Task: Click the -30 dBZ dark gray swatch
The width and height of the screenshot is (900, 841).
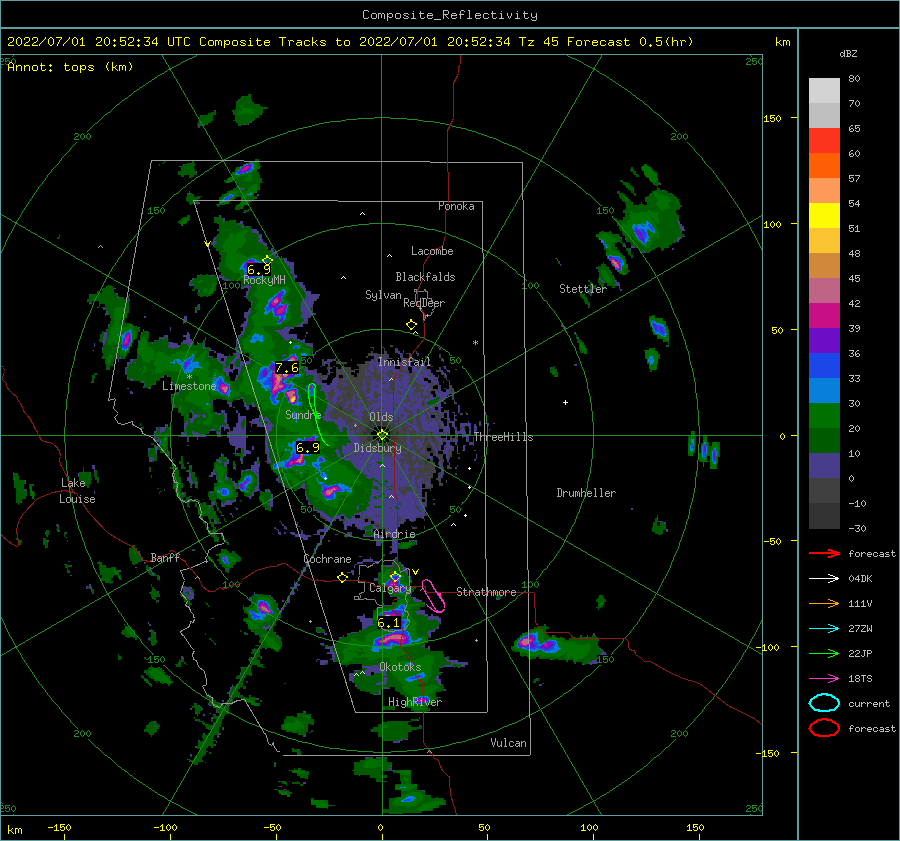Action: [x=824, y=516]
